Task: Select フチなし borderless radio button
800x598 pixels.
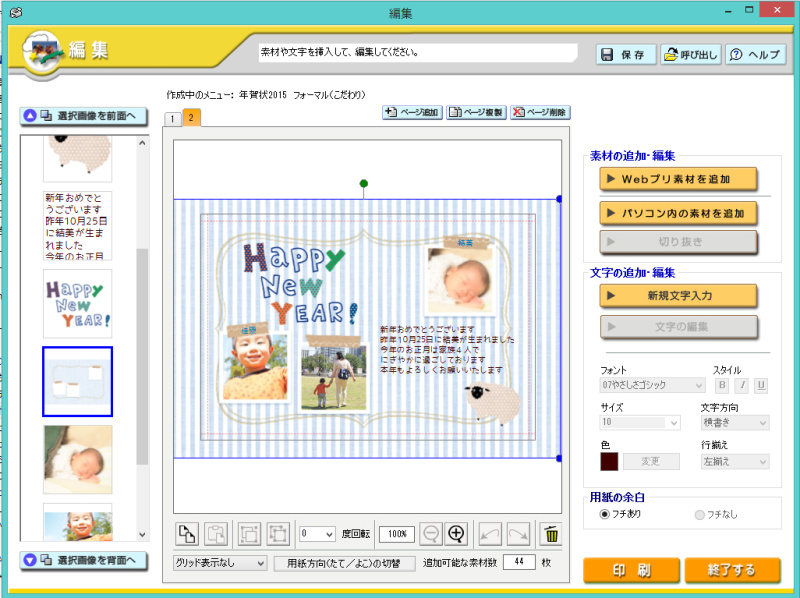Action: tap(699, 515)
